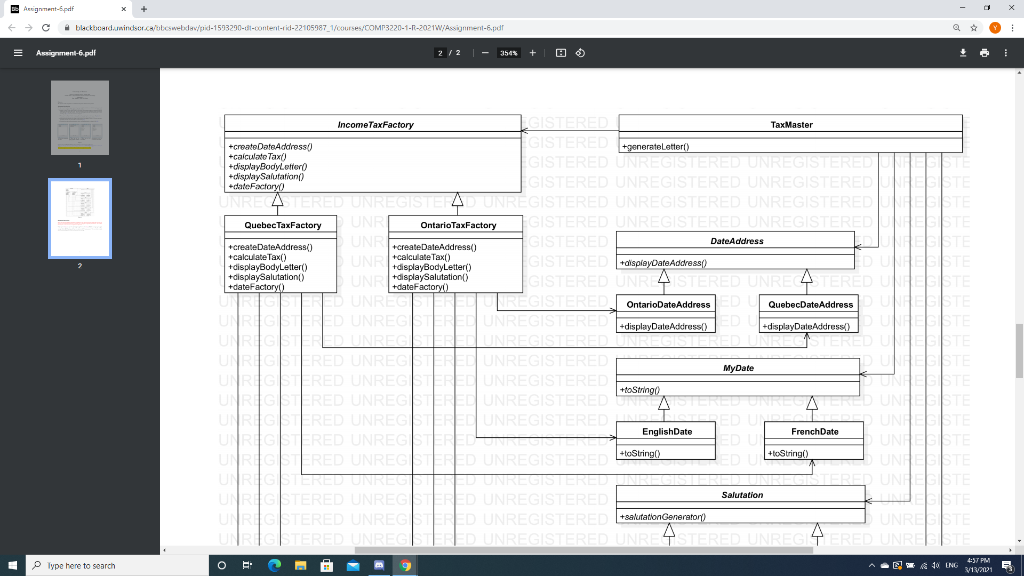1024x576 pixels.
Task: Open a new browser tab
Action: pos(144,9)
